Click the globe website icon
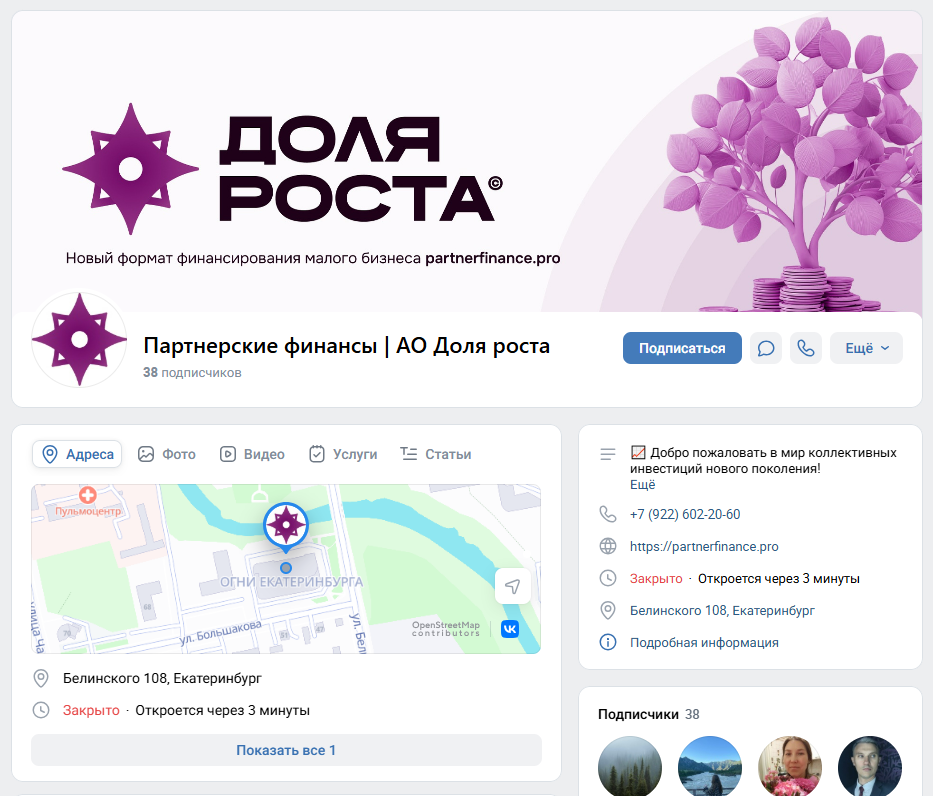 point(608,546)
